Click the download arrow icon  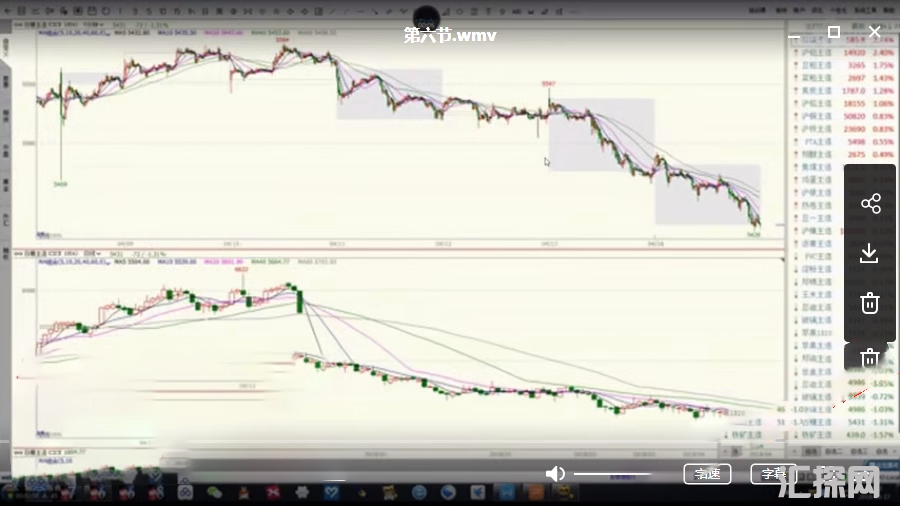pyautogui.click(x=869, y=253)
